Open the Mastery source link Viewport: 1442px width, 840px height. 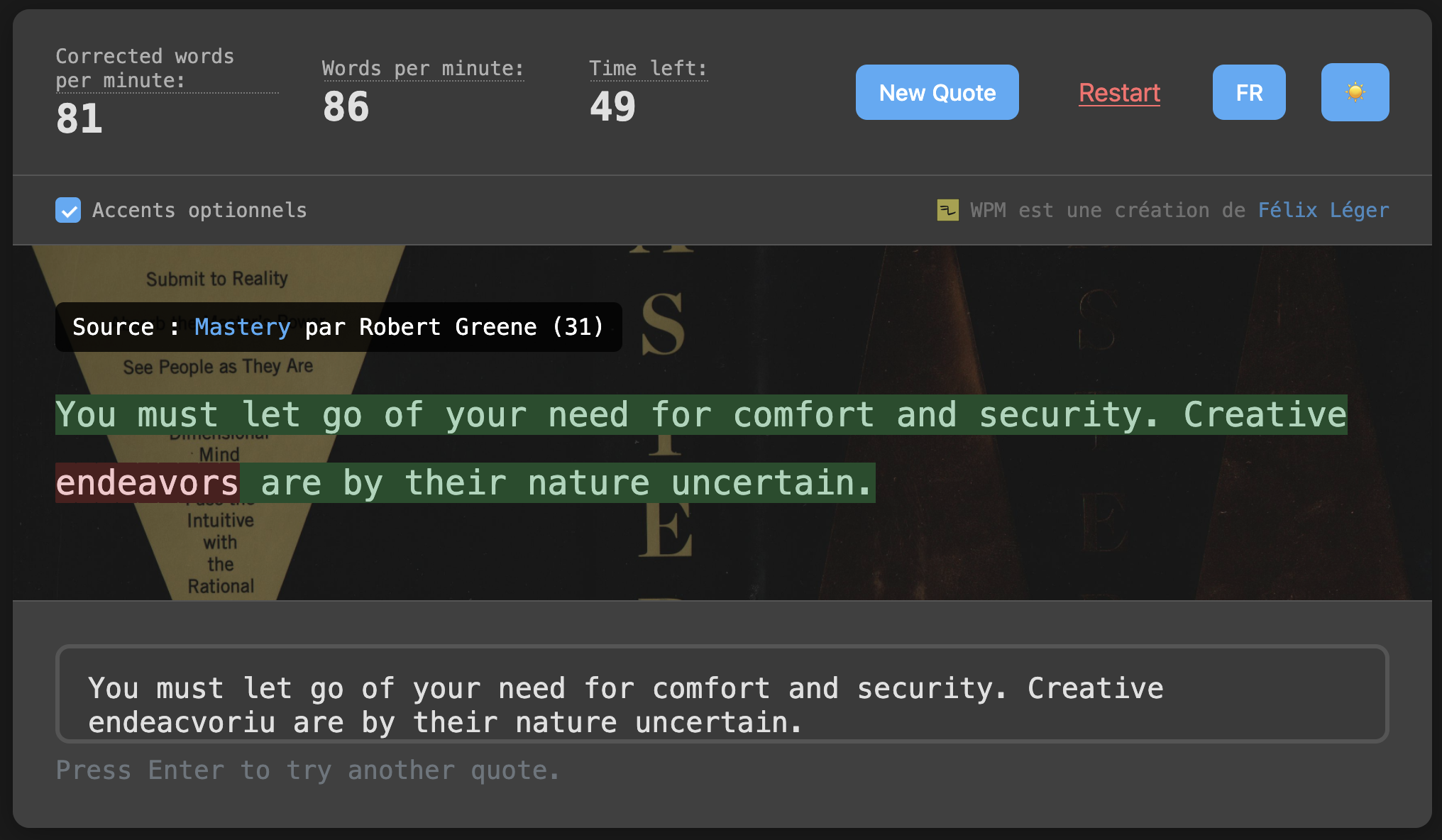click(242, 326)
